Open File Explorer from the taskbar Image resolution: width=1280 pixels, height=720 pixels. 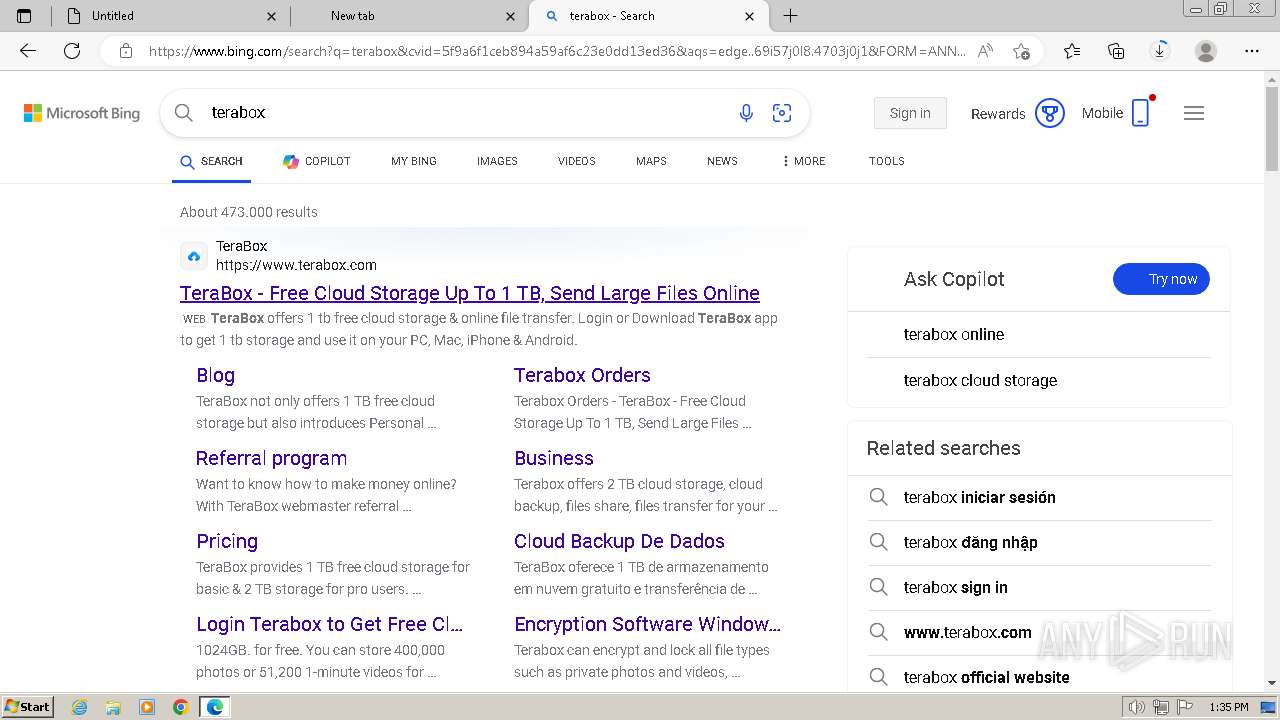[x=113, y=707]
